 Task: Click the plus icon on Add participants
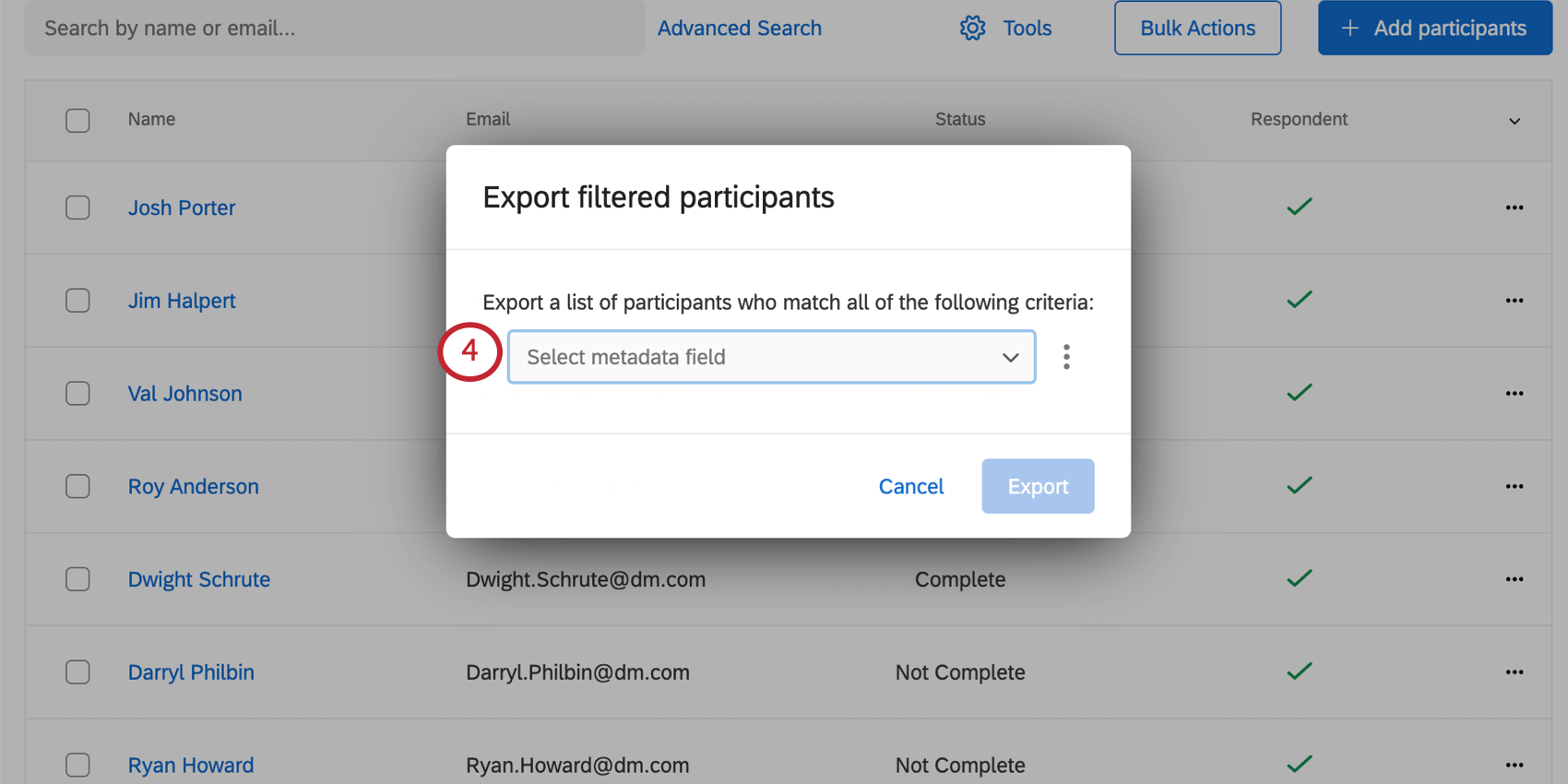[1349, 28]
